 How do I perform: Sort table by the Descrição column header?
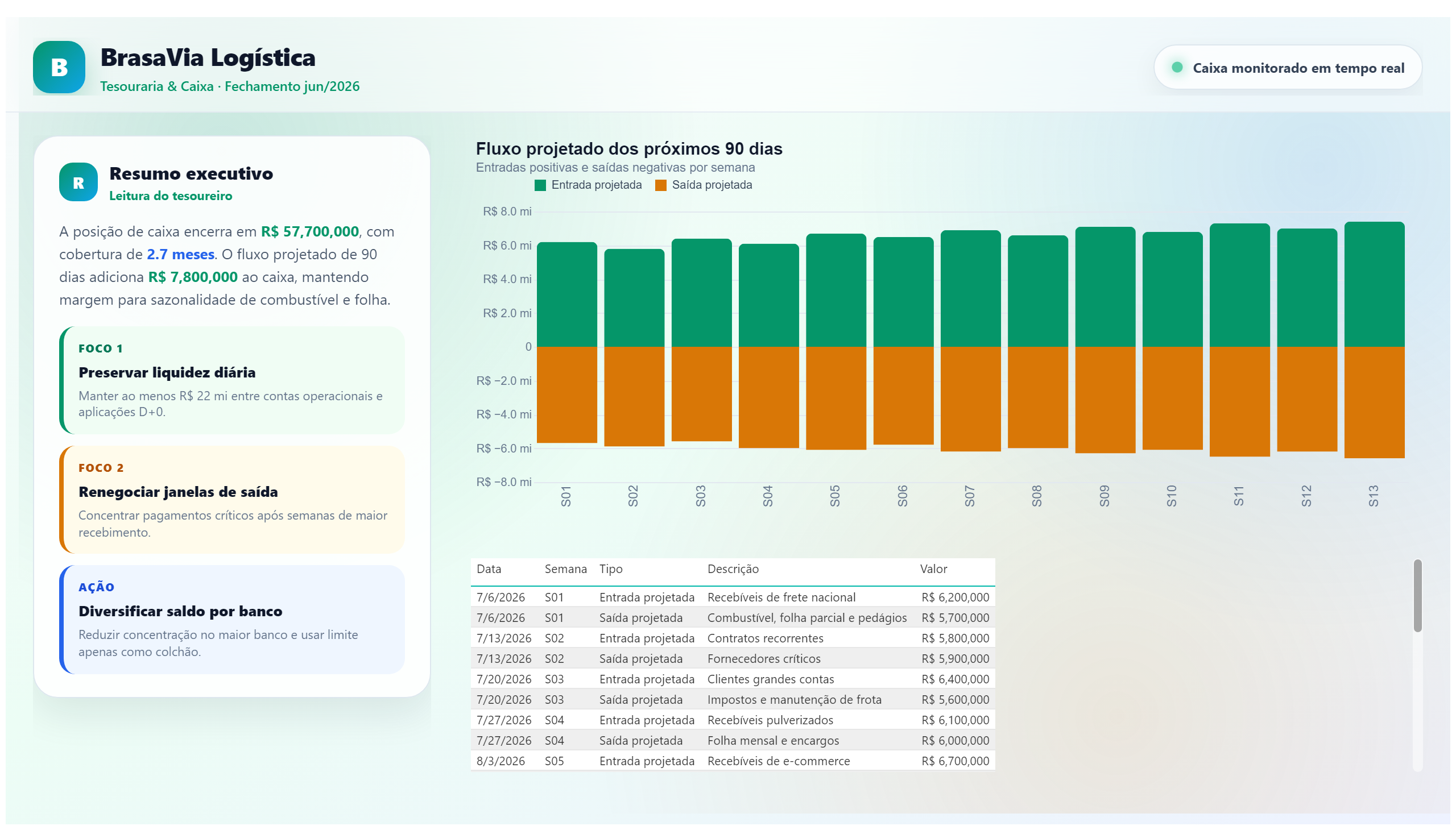pyautogui.click(x=733, y=569)
